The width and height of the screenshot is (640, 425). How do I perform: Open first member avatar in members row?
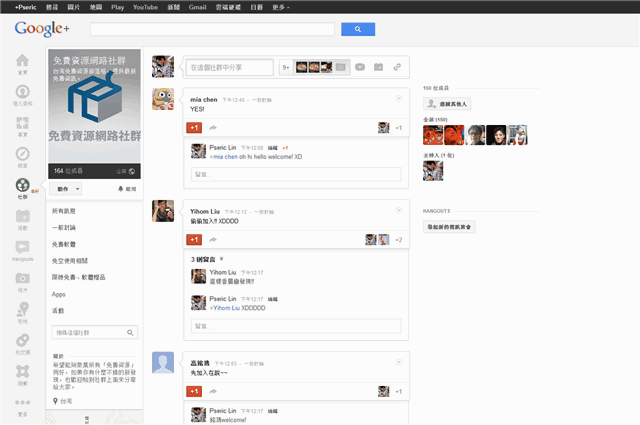[433, 135]
